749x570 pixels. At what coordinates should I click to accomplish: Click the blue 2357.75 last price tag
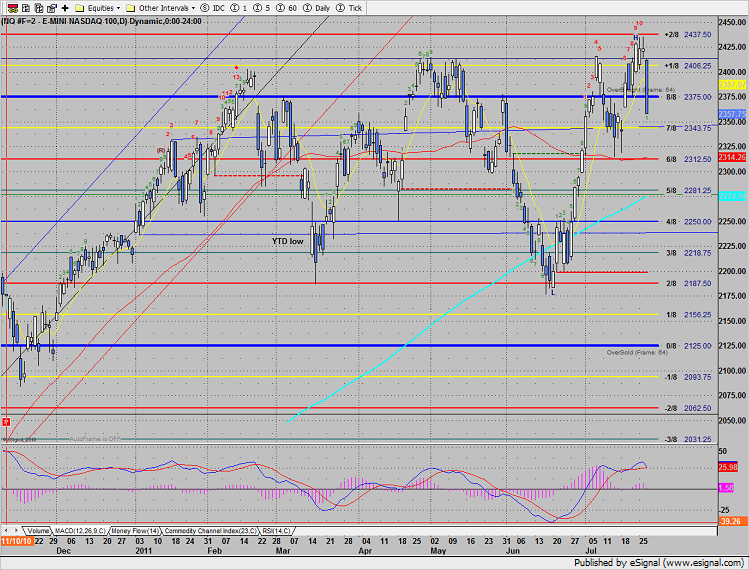(732, 114)
